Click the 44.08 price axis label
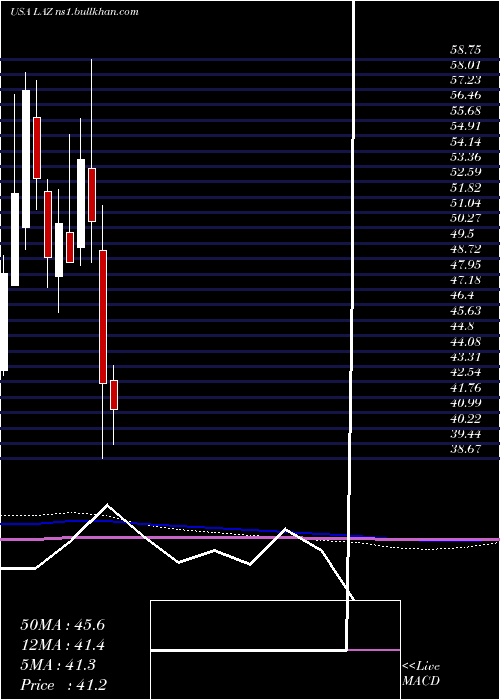 pyautogui.click(x=465, y=342)
